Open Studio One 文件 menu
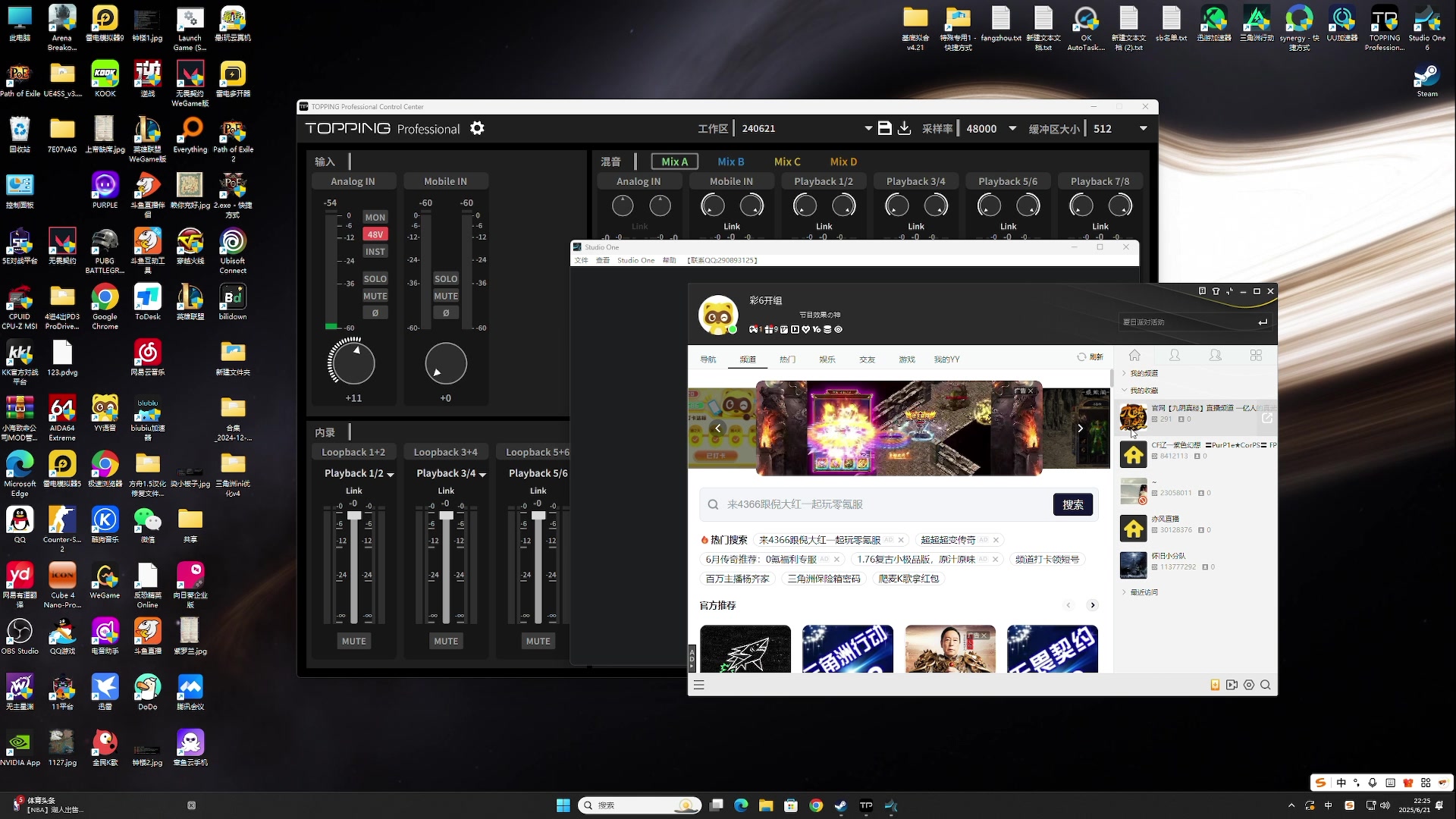1456x819 pixels. [x=582, y=260]
